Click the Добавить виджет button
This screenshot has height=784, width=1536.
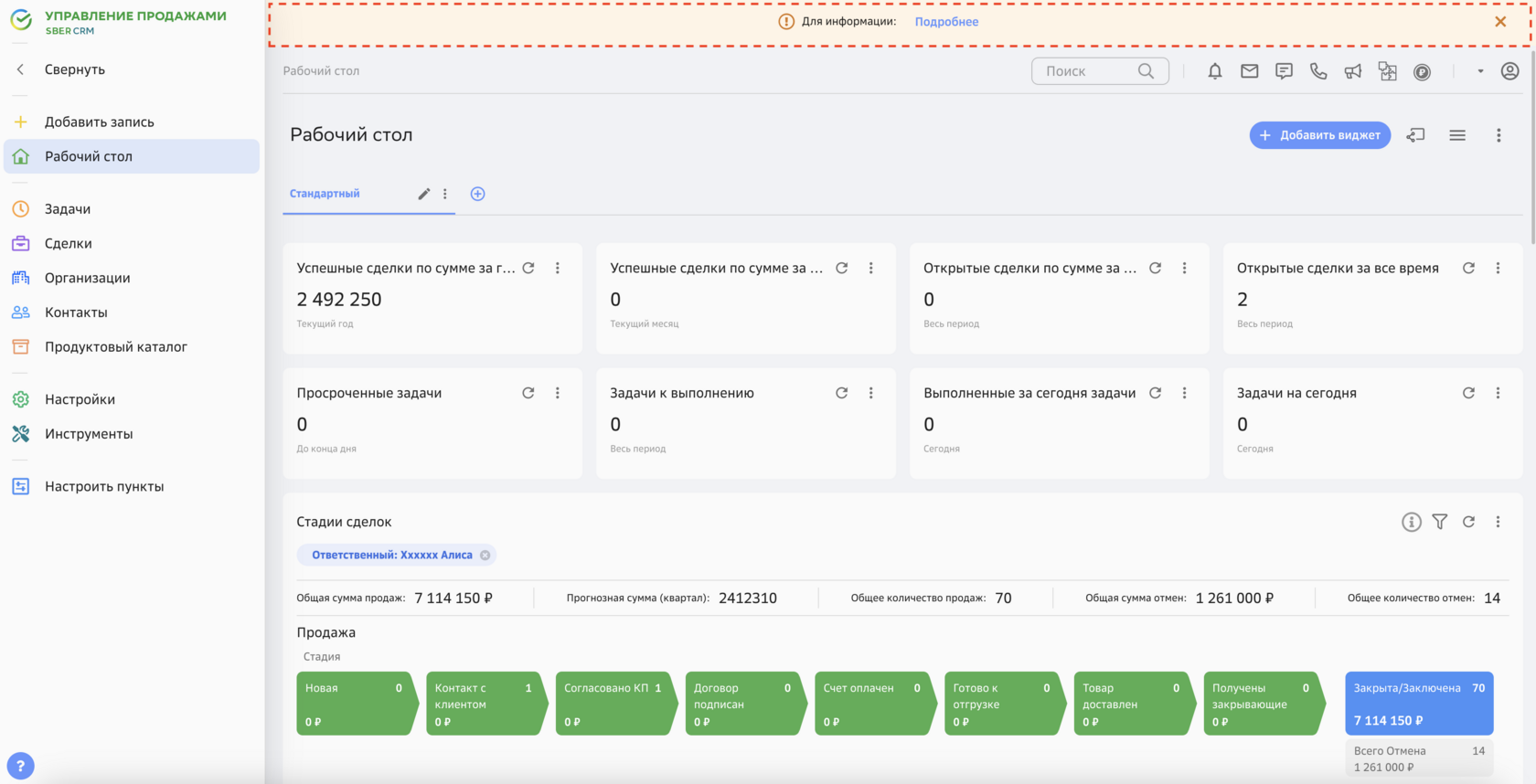tap(1320, 135)
